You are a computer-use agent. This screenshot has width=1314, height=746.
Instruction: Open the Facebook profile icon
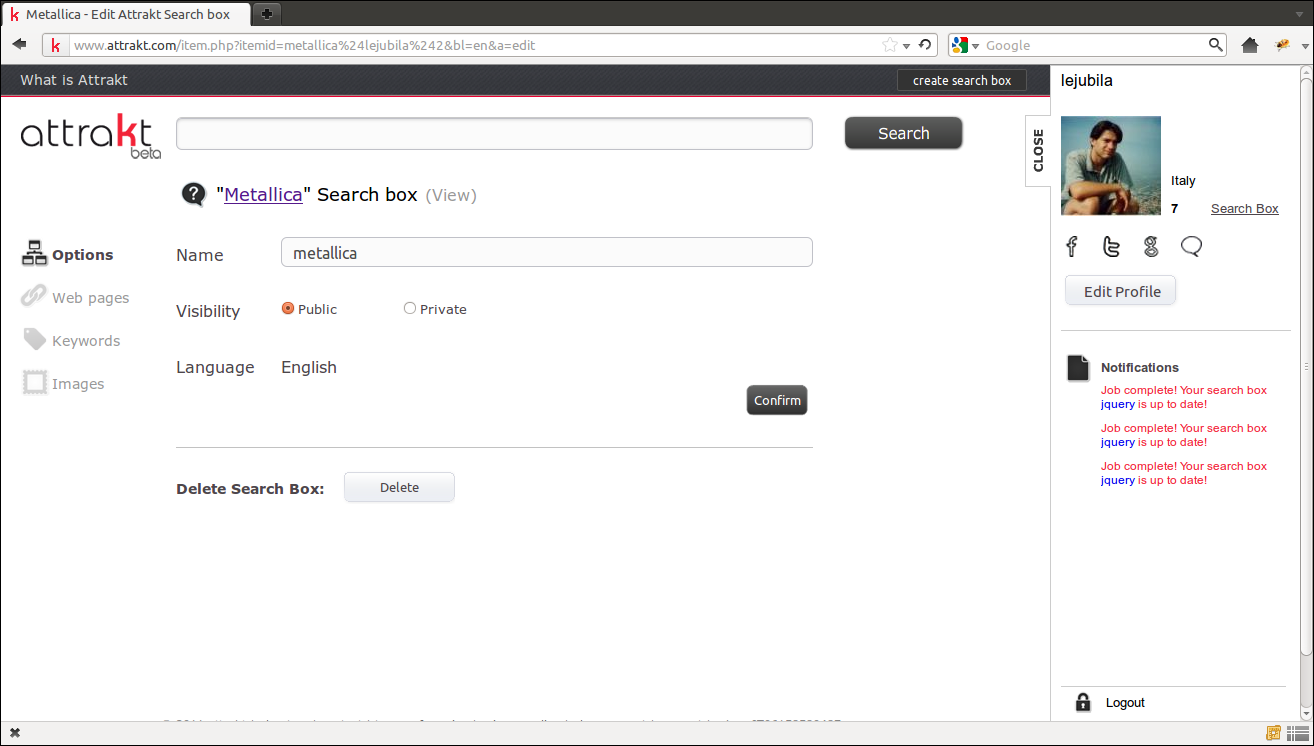1072,247
